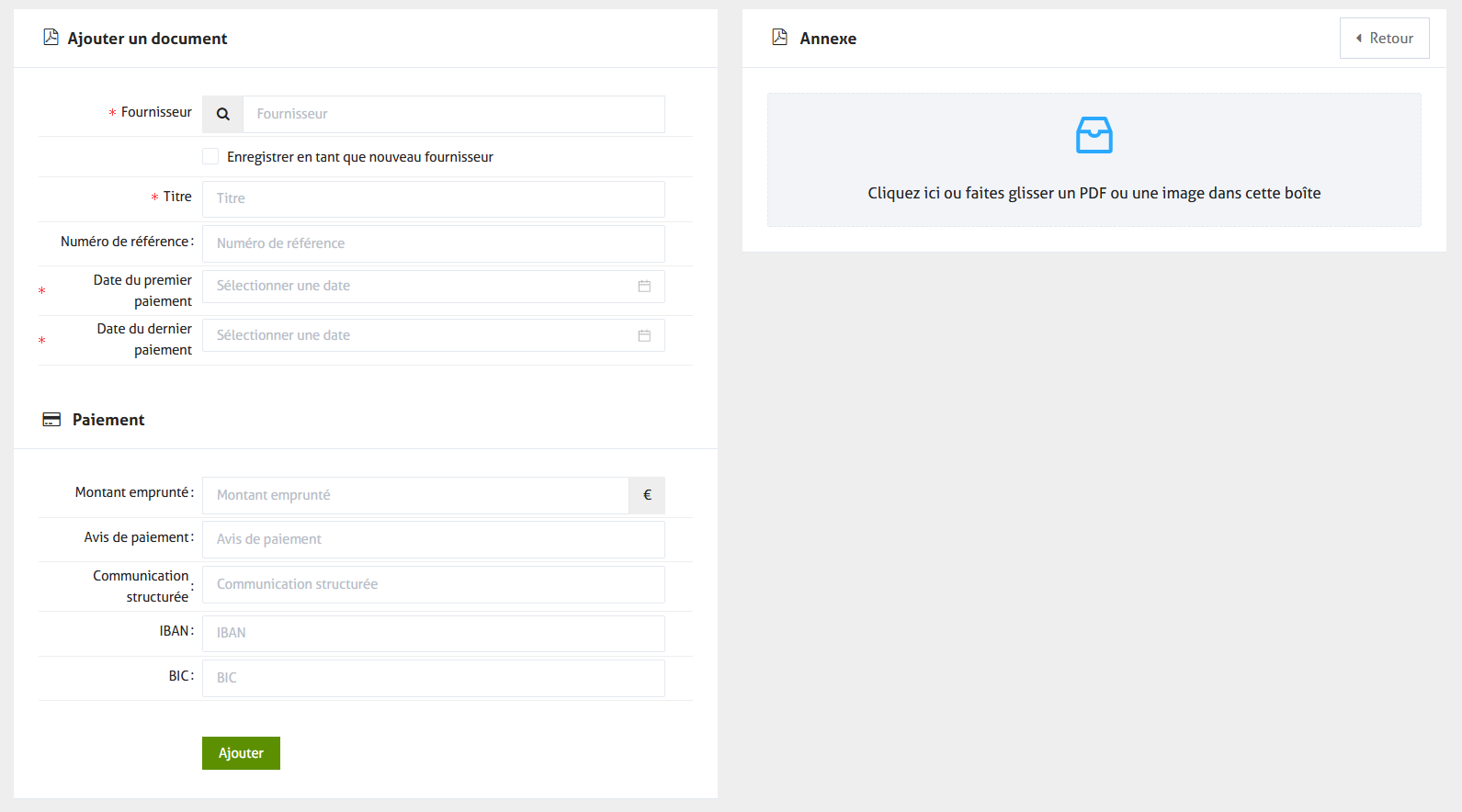1462x812 pixels.
Task: Click the PDF drop zone to upload
Action: (x=1094, y=193)
